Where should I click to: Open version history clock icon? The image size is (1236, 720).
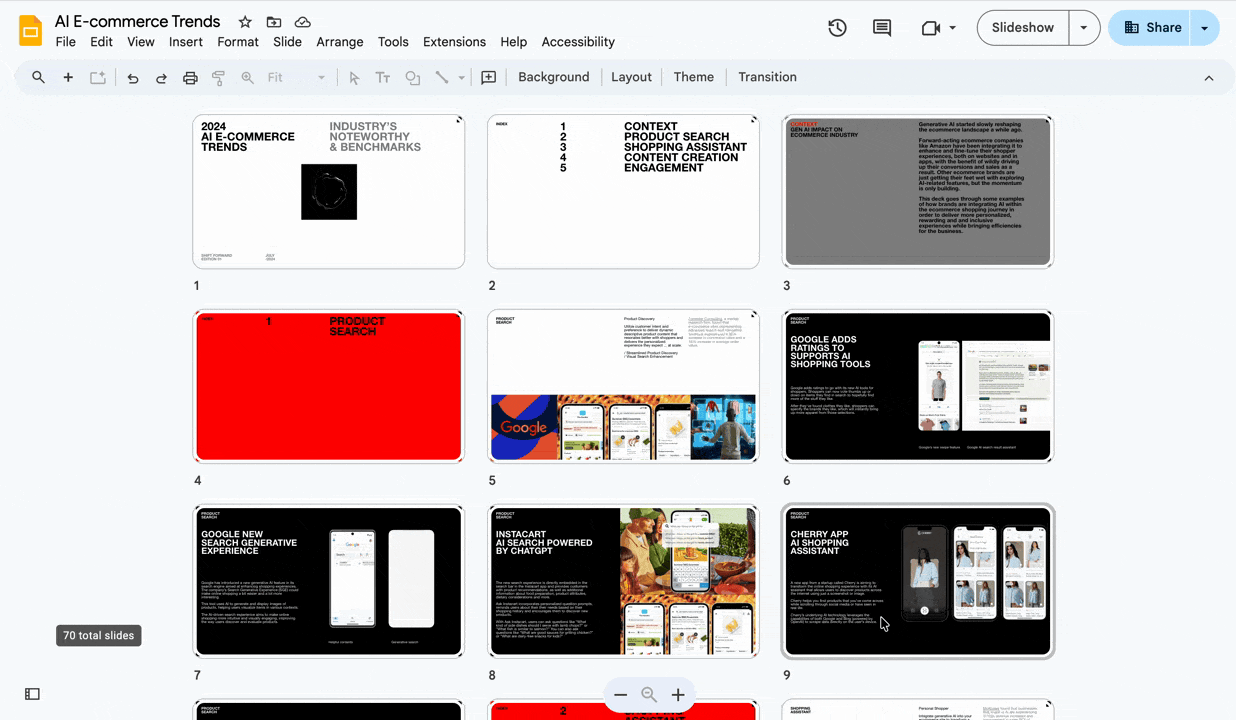pyautogui.click(x=838, y=28)
